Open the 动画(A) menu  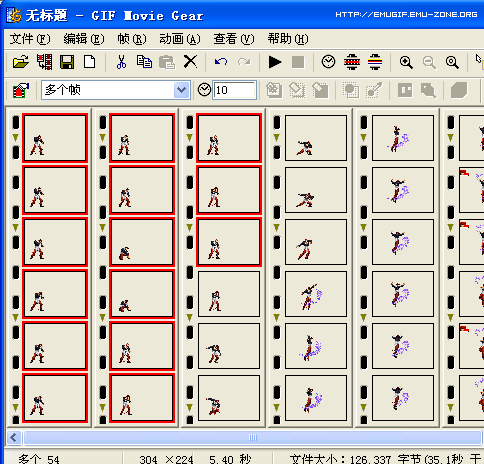(180, 39)
